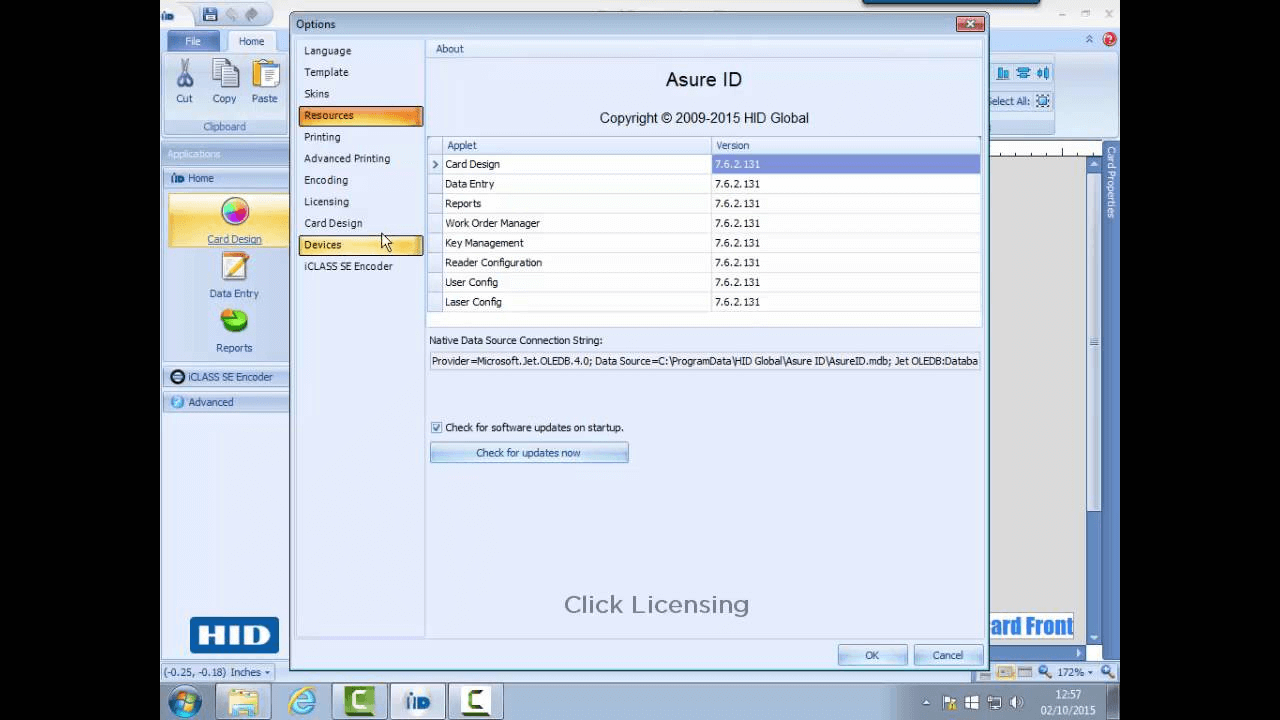
Task: Select Devices in Options list
Action: point(361,245)
